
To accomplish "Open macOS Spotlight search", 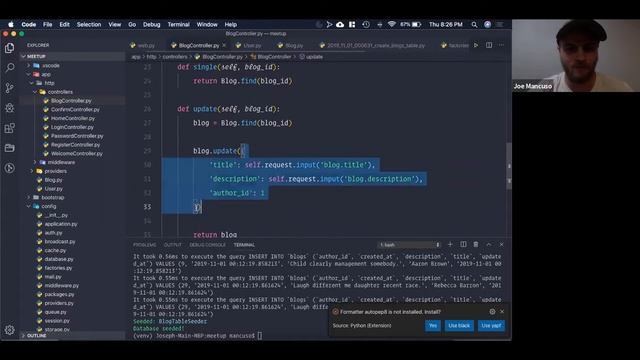I will (474, 24).
